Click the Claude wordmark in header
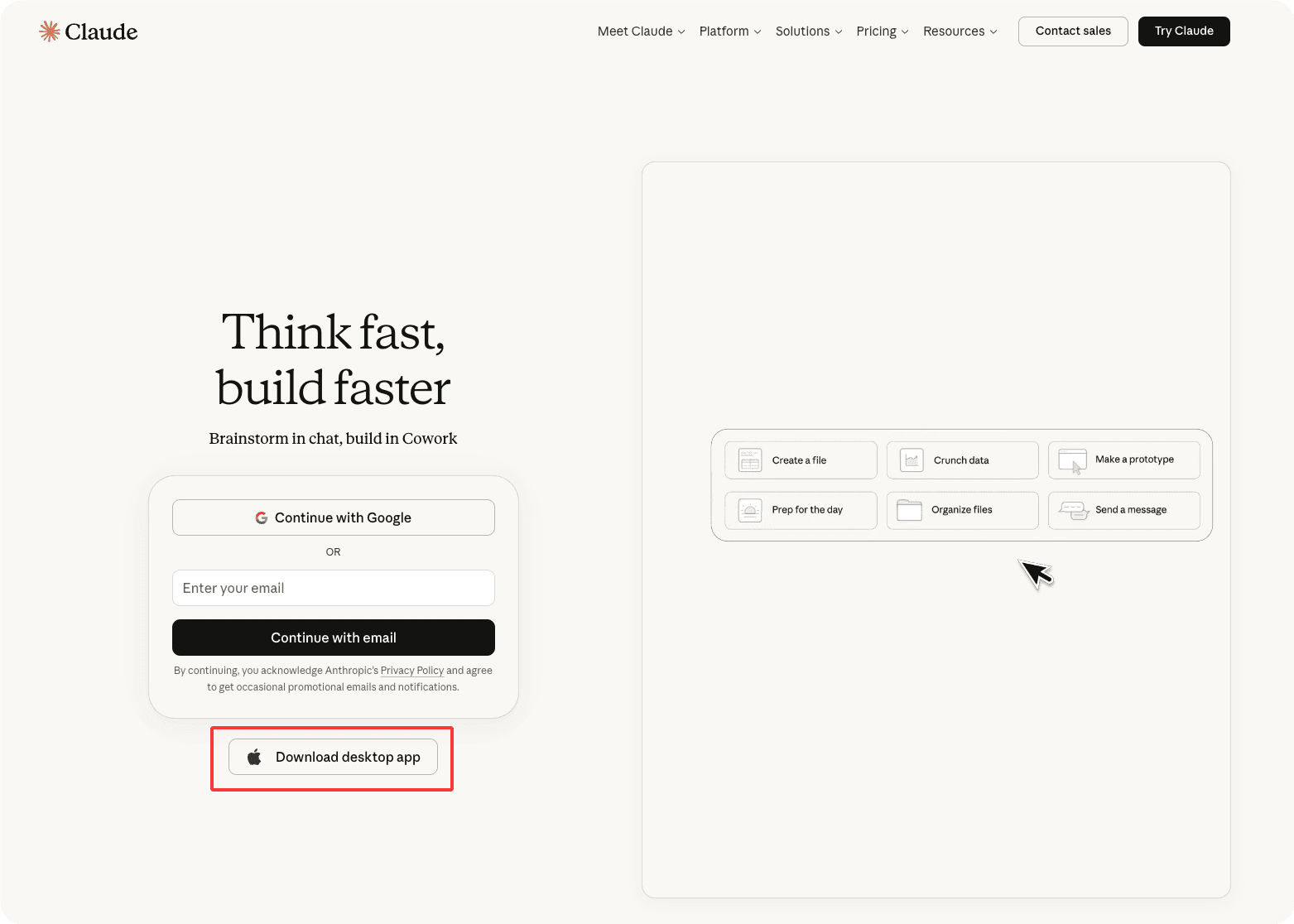1294x924 pixels. point(101,31)
